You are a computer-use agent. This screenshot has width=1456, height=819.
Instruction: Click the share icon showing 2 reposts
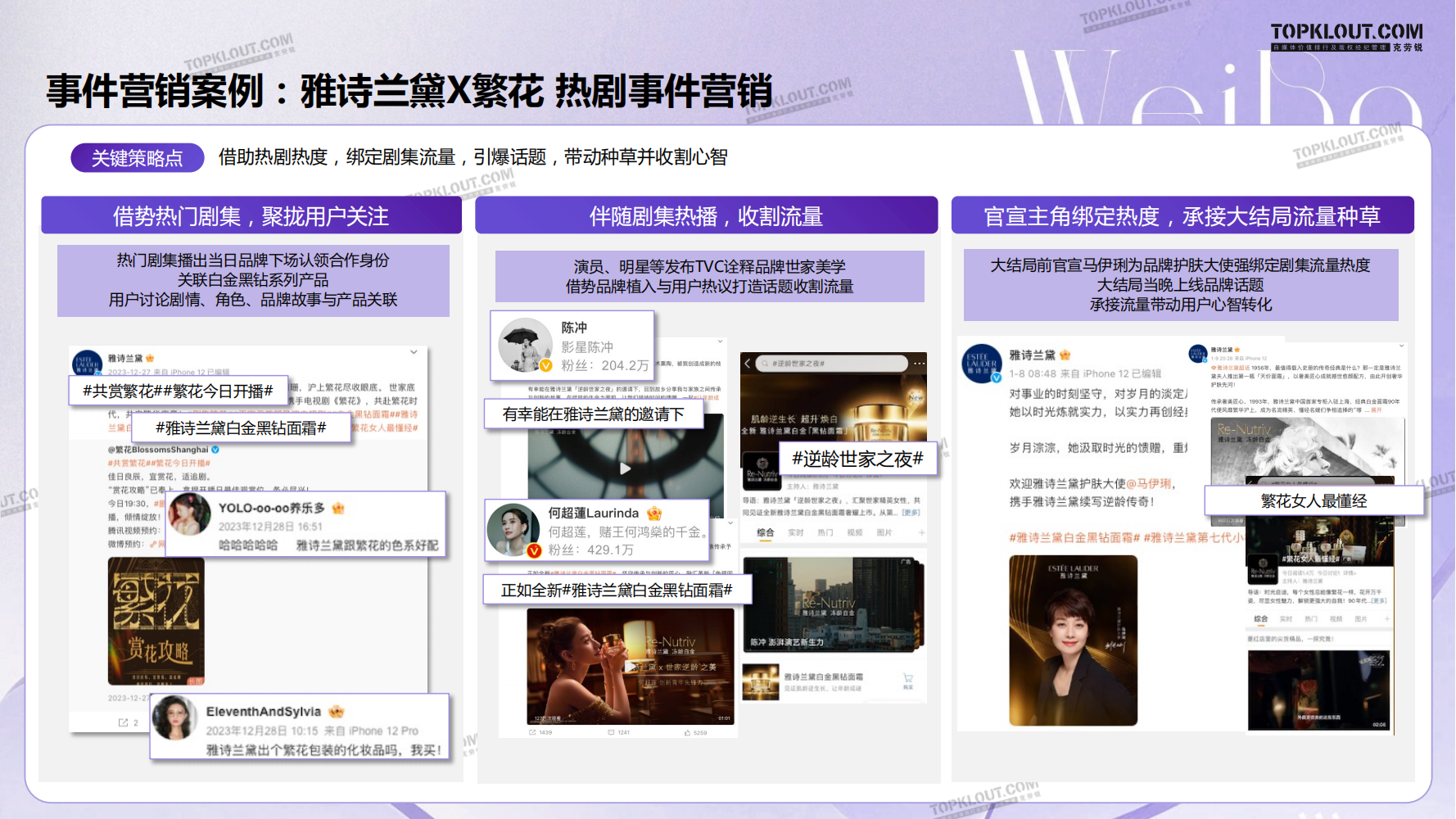pyautogui.click(x=124, y=722)
